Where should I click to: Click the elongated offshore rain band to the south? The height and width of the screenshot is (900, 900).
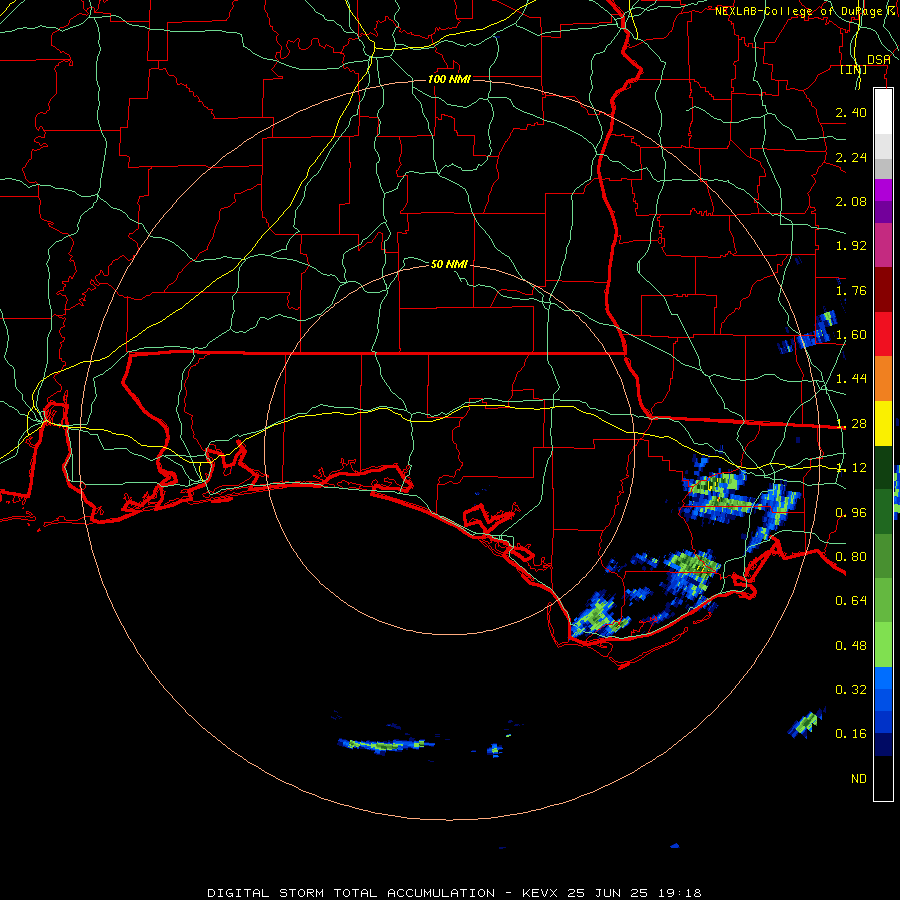[x=386, y=745]
